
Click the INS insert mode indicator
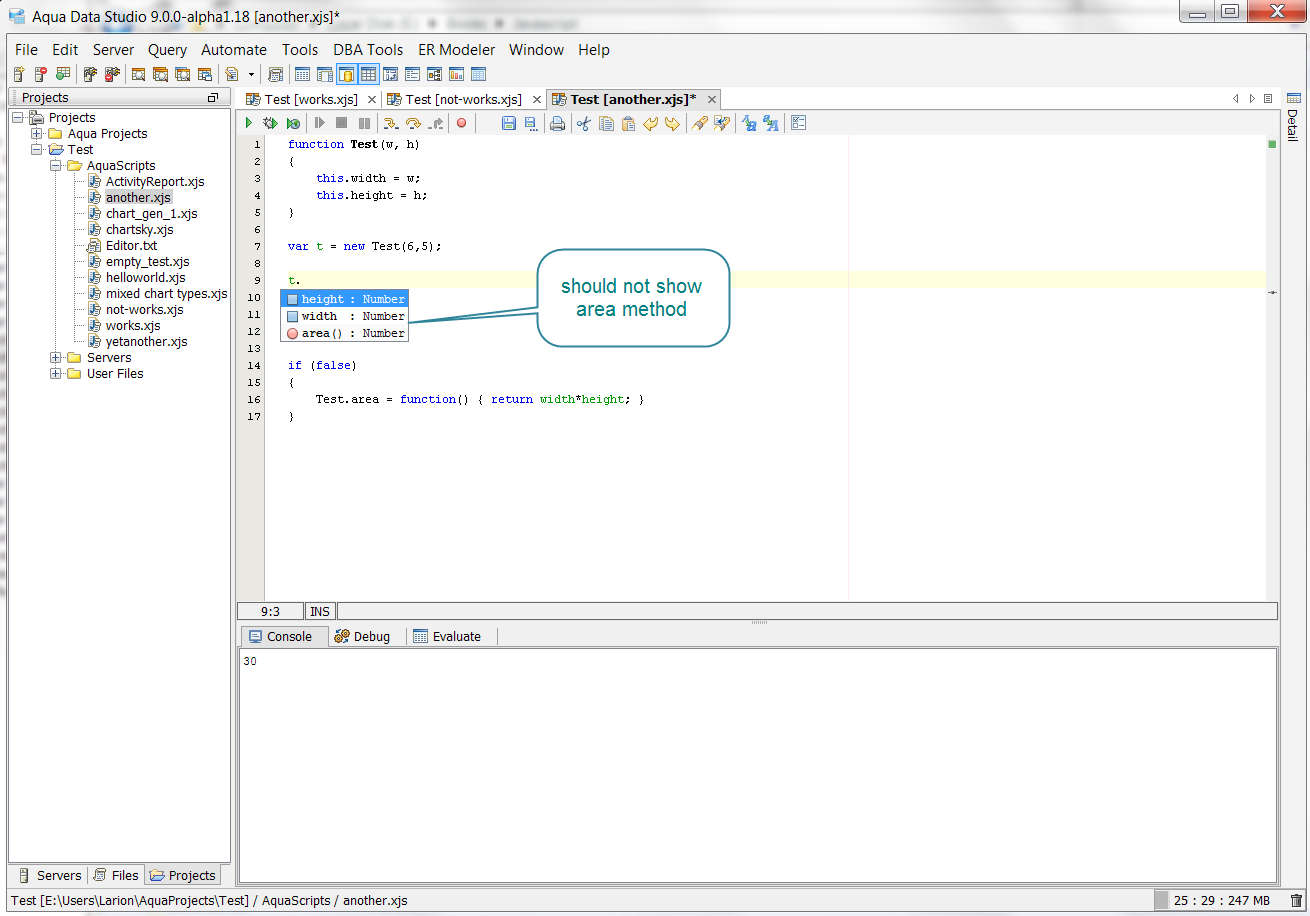coord(320,611)
